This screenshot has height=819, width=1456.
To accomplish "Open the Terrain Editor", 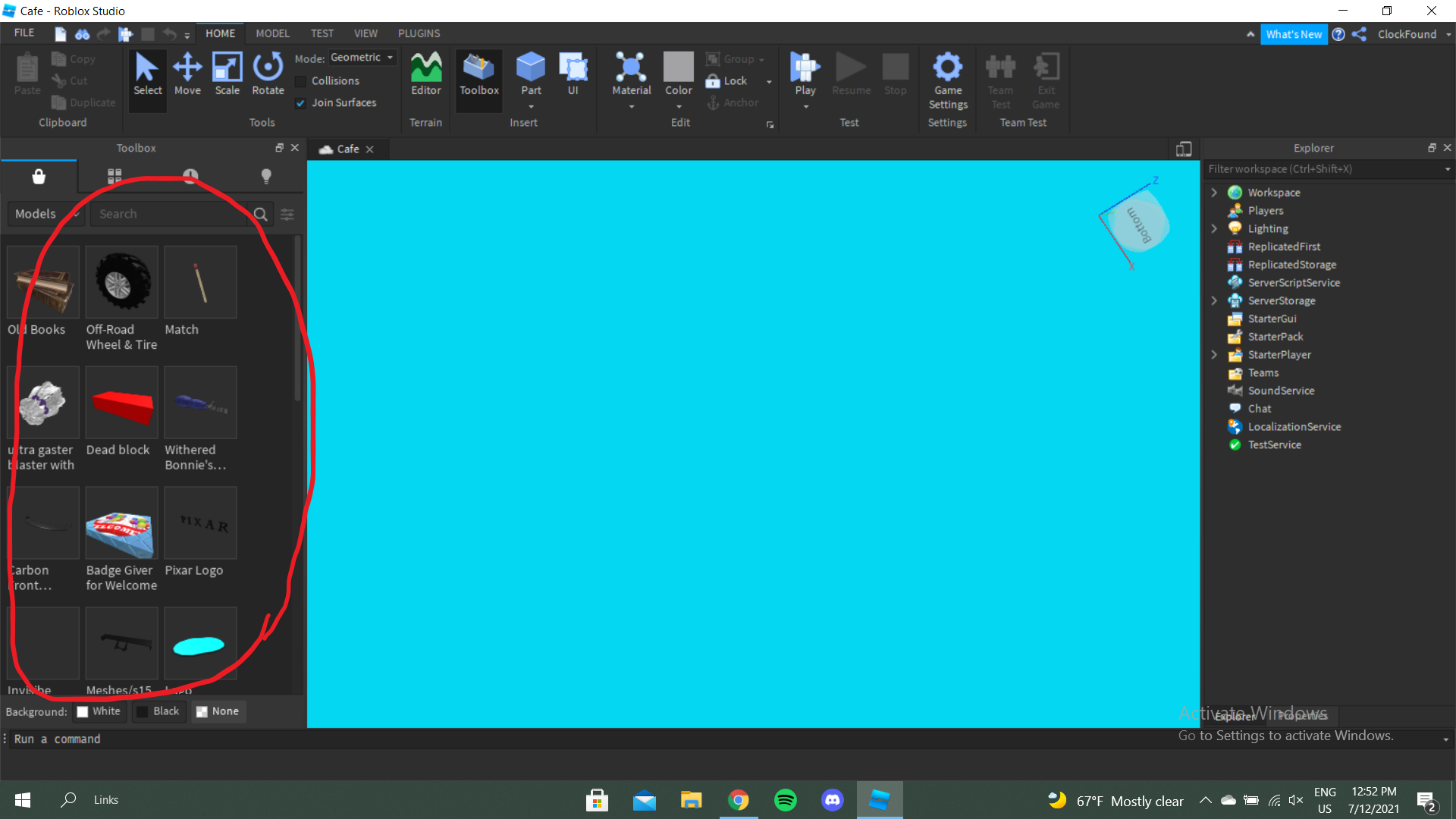I will click(425, 74).
